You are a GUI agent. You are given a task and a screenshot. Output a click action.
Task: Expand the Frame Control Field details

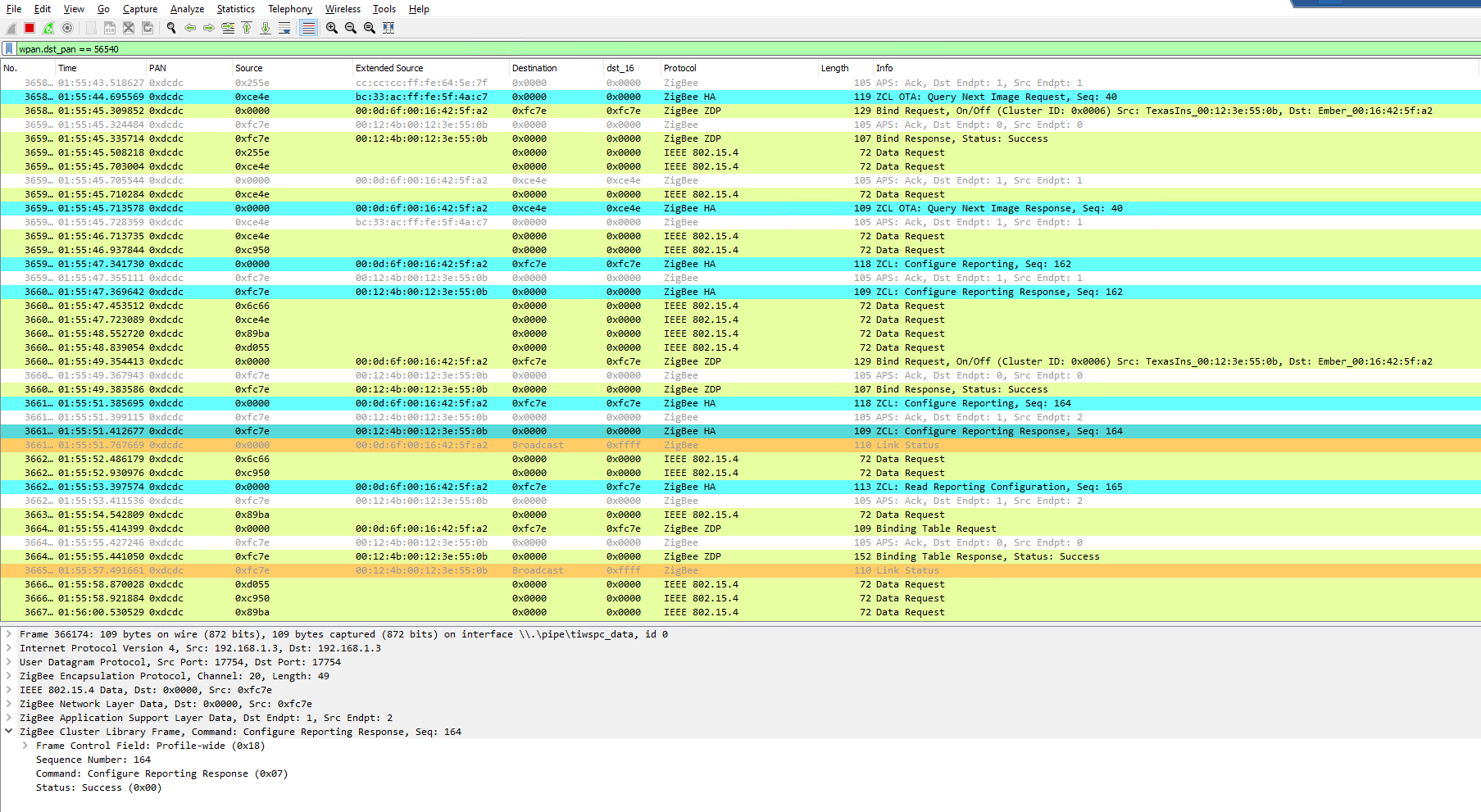[x=25, y=745]
